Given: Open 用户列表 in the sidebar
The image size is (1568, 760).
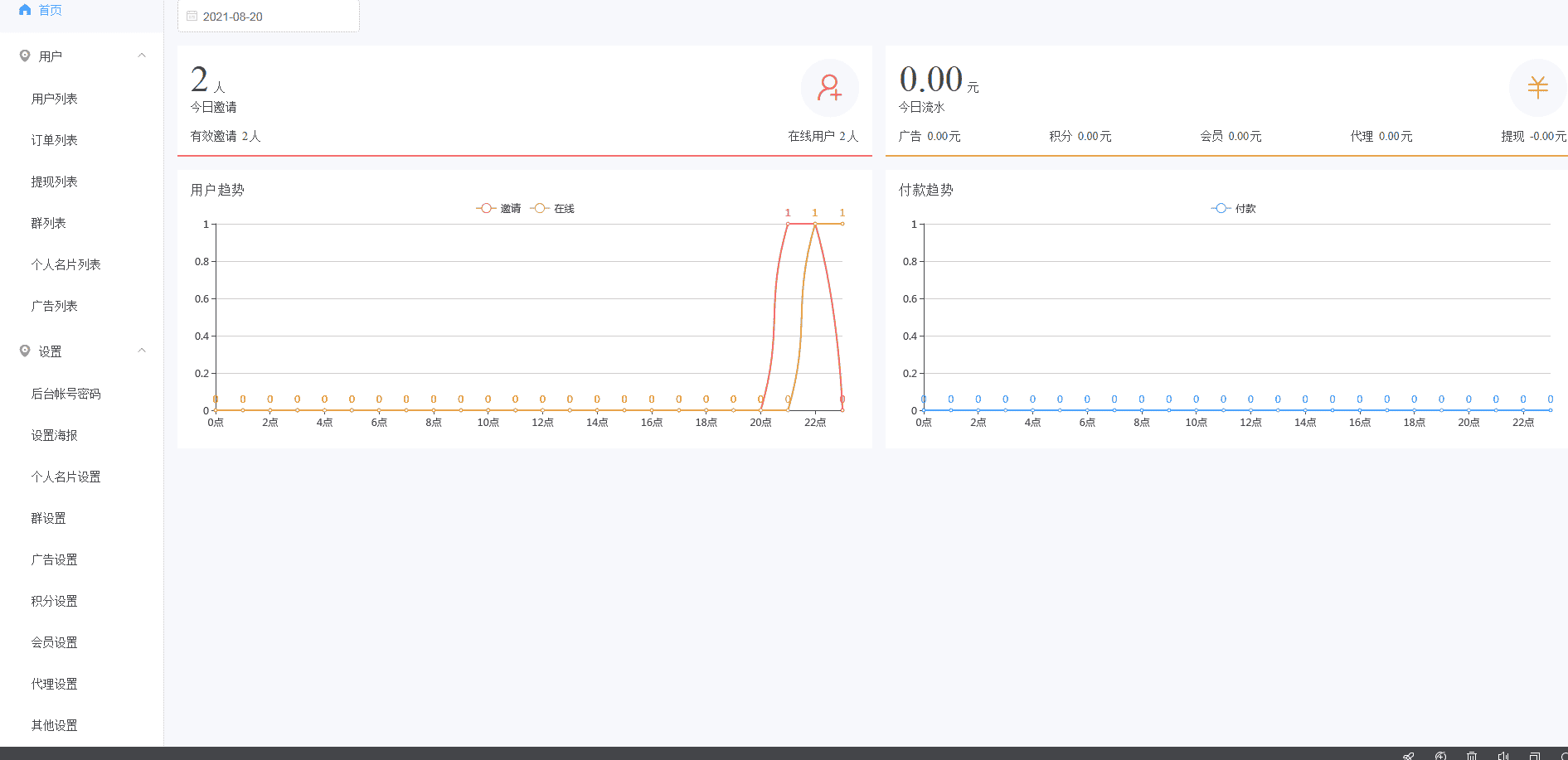Looking at the screenshot, I should click(x=55, y=99).
